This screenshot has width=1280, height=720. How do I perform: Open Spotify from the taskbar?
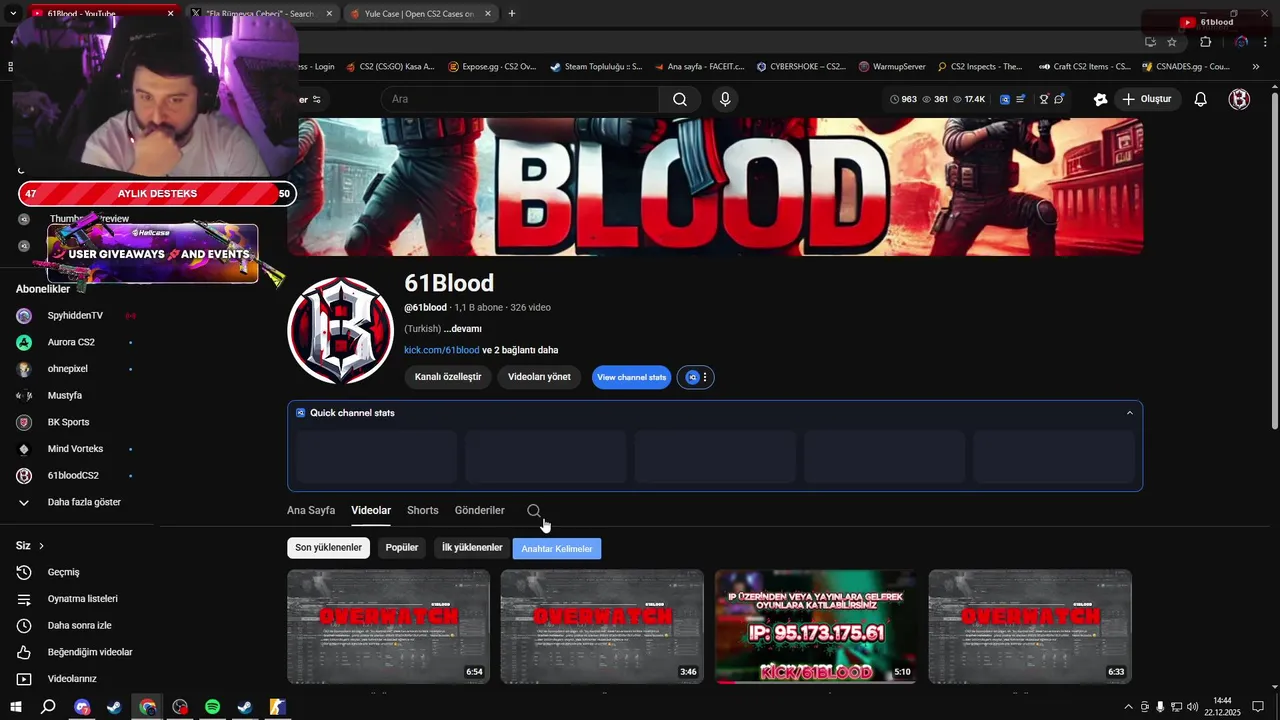(212, 707)
